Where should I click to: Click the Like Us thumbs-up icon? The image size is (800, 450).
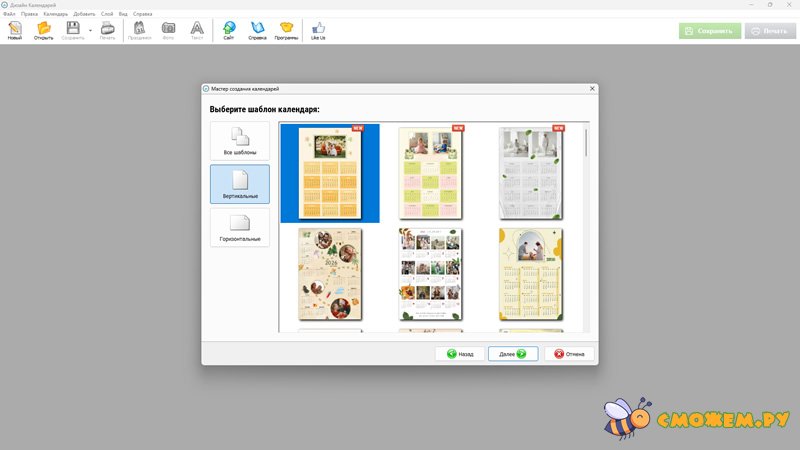(318, 30)
